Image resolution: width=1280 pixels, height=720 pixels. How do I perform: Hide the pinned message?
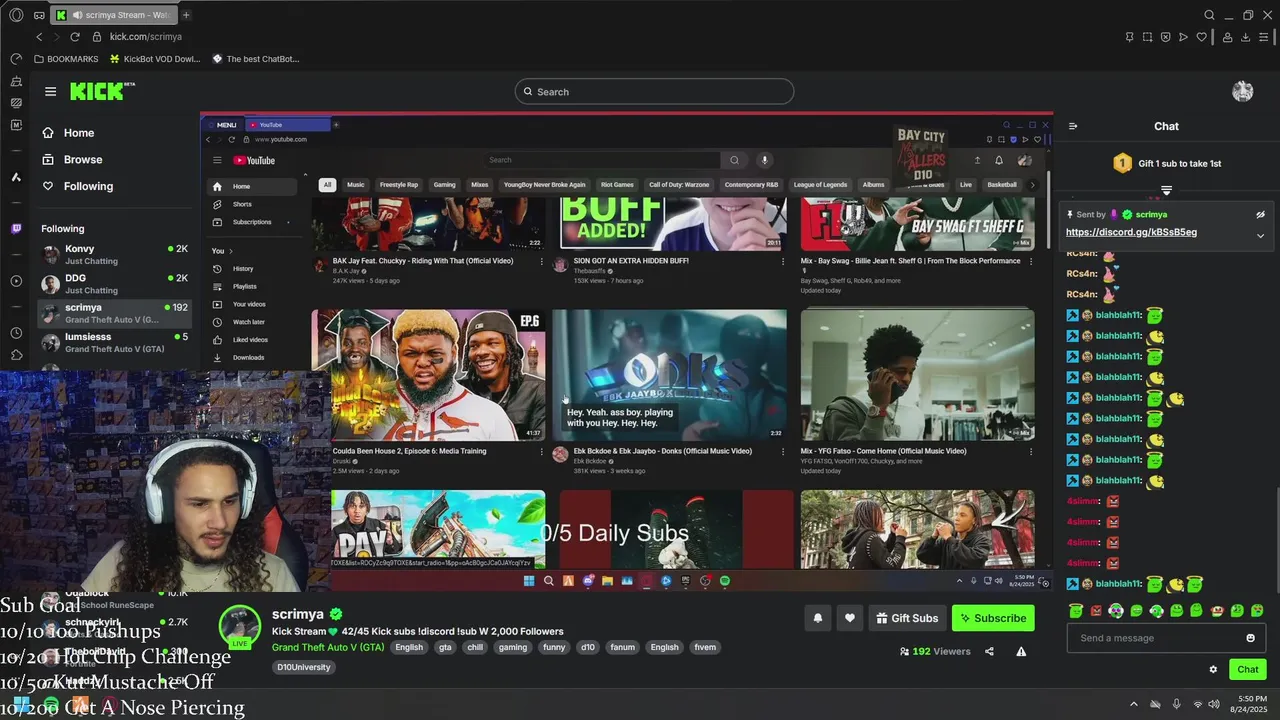click(1260, 214)
